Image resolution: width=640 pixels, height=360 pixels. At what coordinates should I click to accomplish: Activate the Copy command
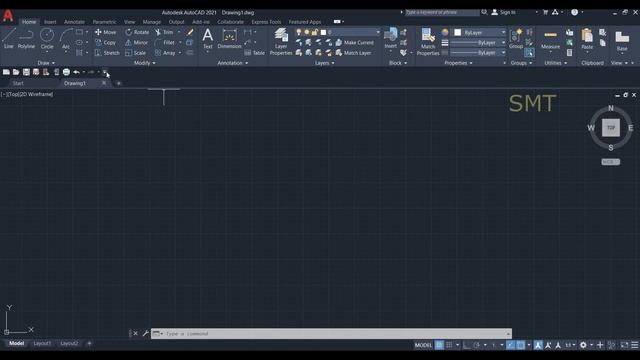[106, 42]
